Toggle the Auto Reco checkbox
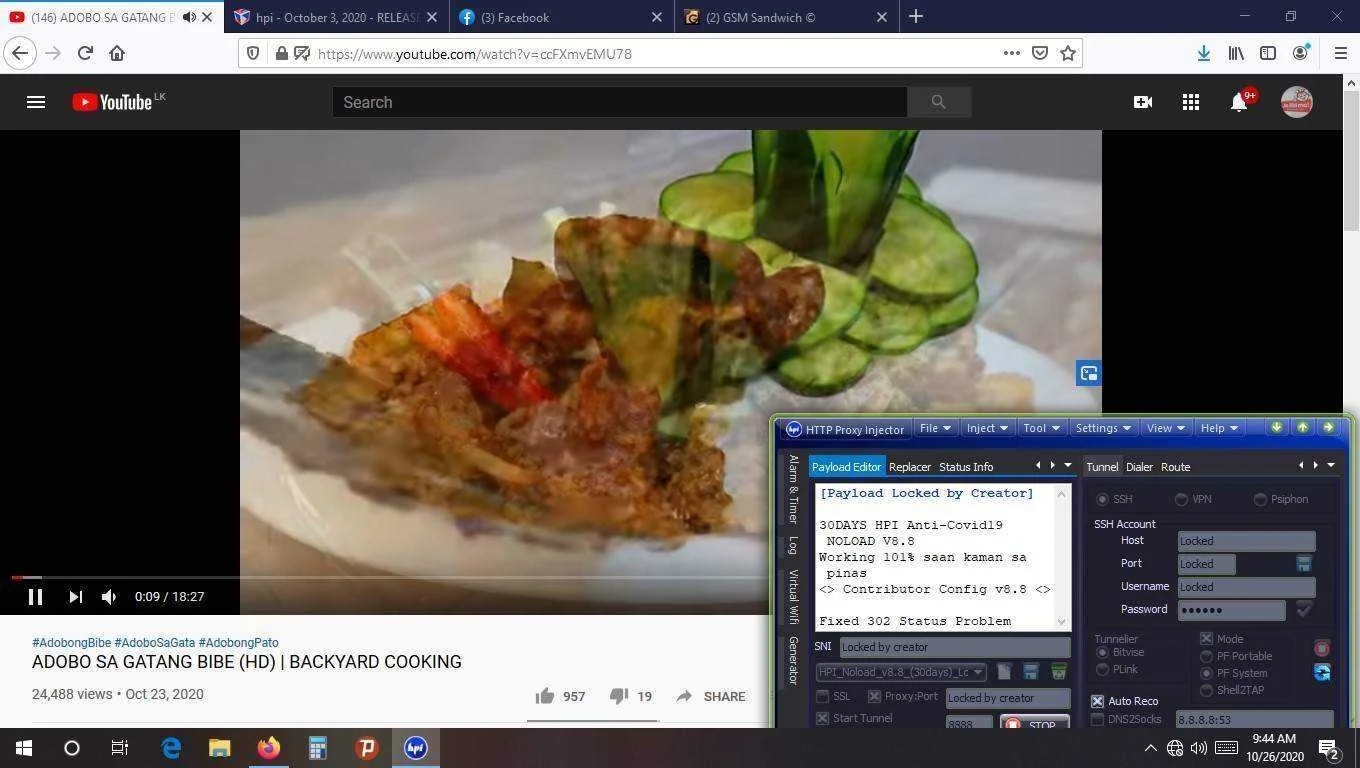Screen dimensions: 1360x768 [1097, 701]
